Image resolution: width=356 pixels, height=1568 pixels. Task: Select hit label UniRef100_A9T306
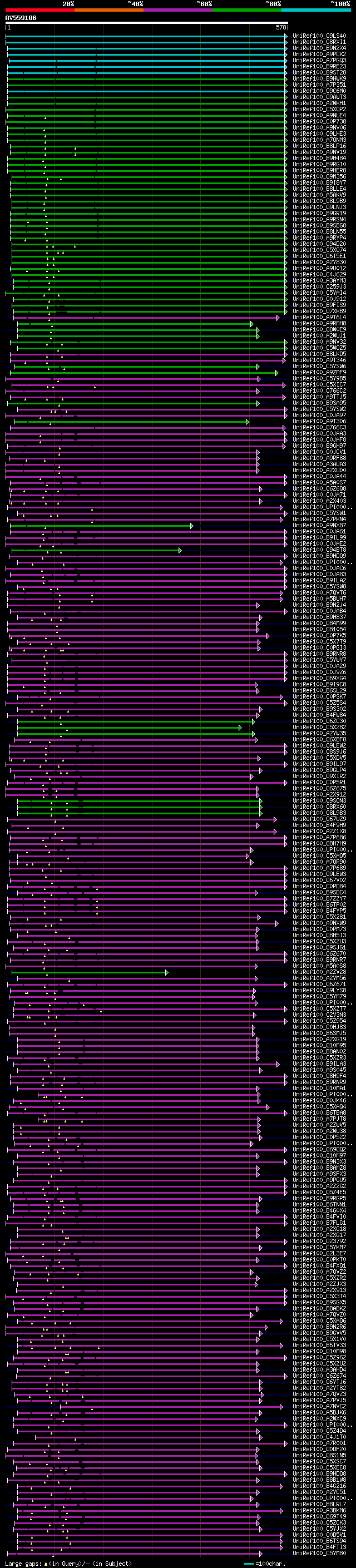[319, 421]
